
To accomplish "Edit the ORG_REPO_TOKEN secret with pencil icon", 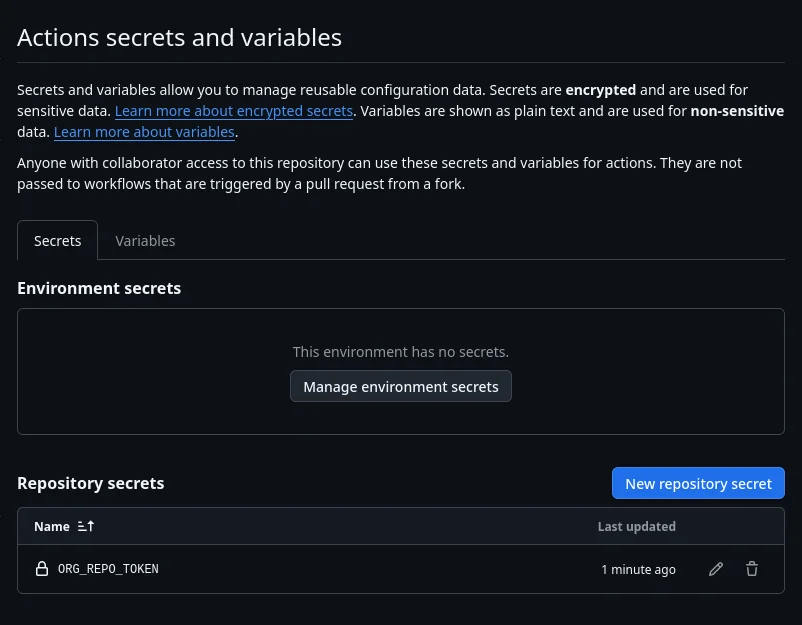I will click(716, 569).
